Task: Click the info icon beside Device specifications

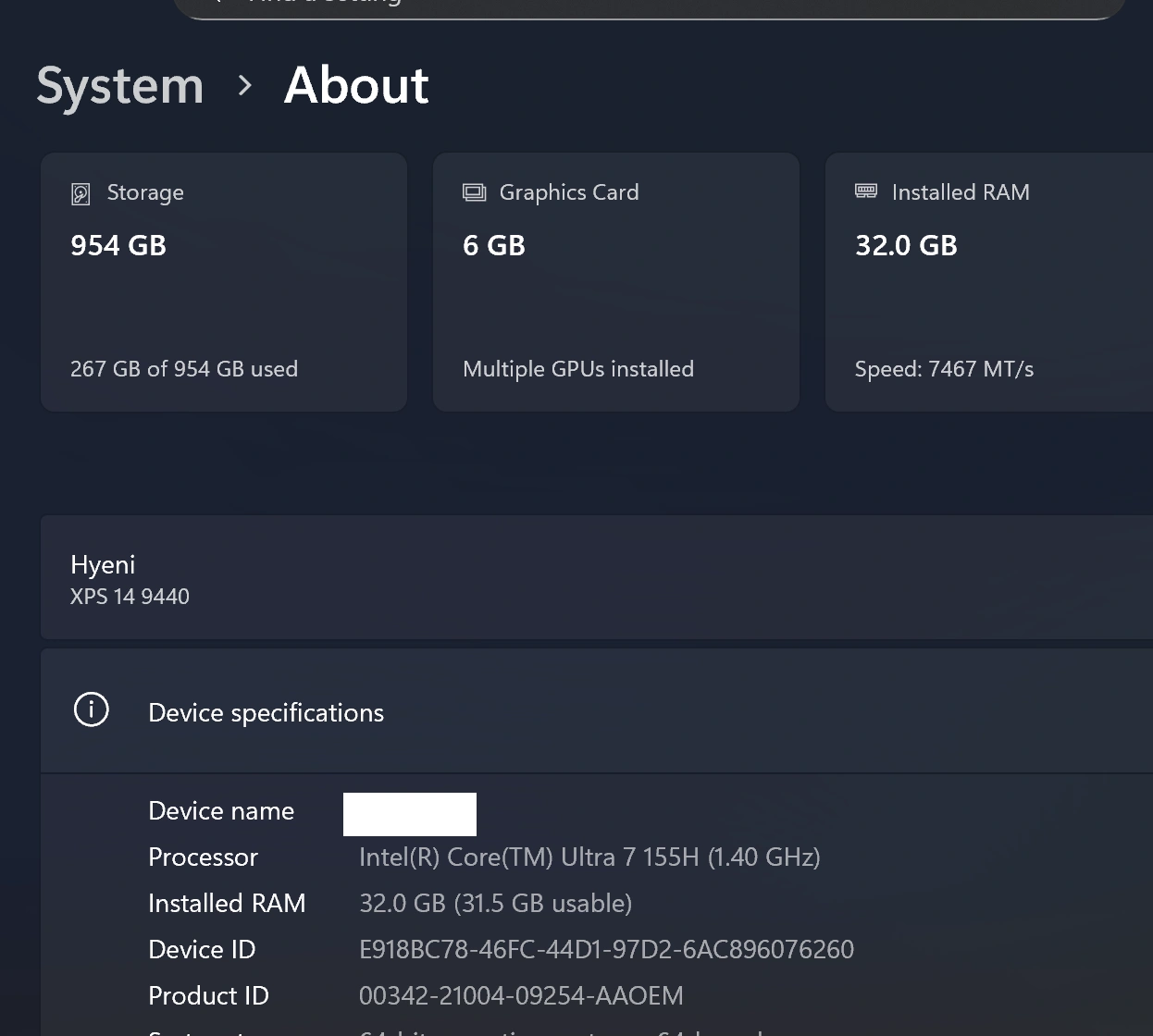Action: [x=91, y=710]
